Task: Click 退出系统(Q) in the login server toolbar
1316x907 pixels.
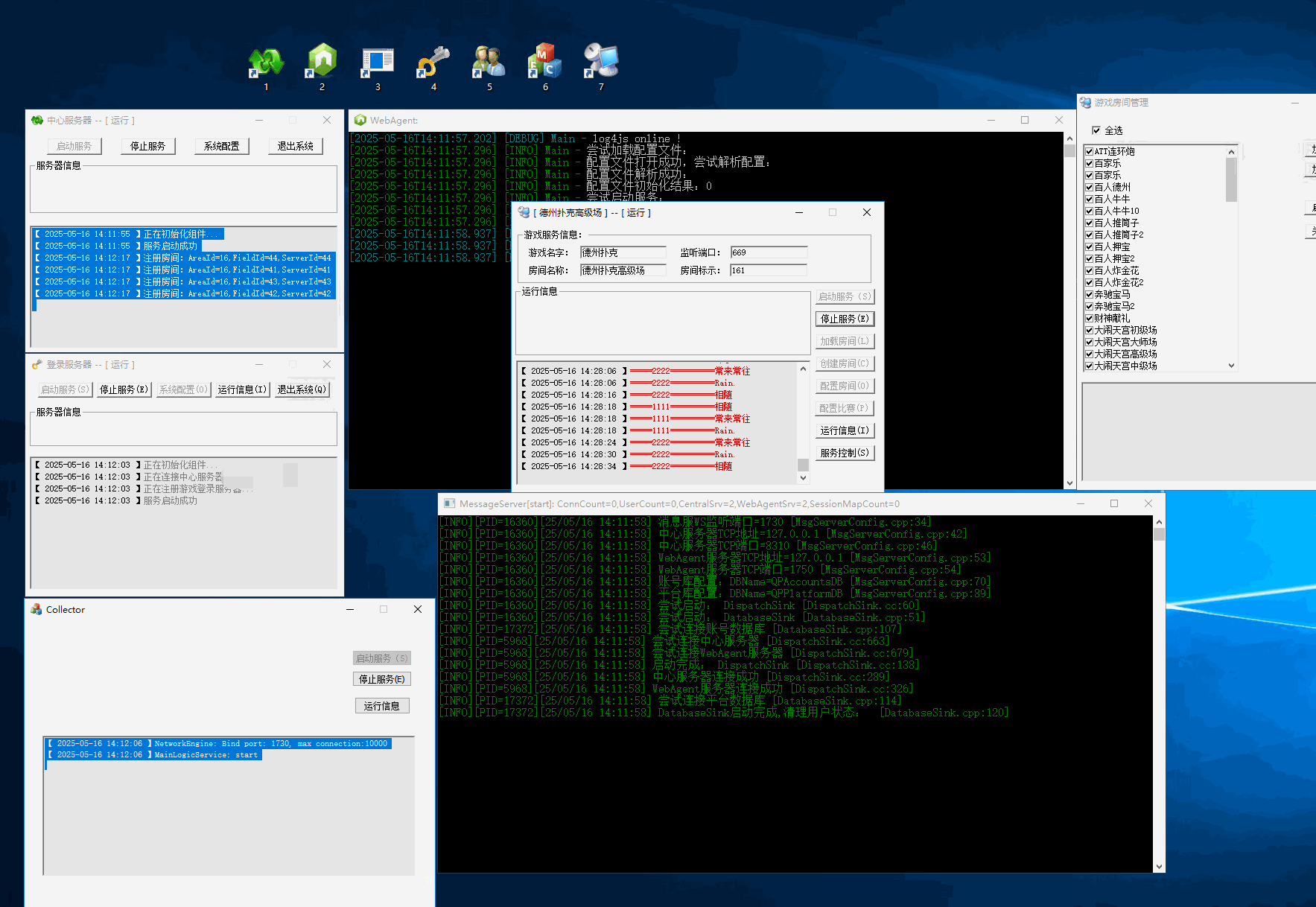Action: coord(302,389)
